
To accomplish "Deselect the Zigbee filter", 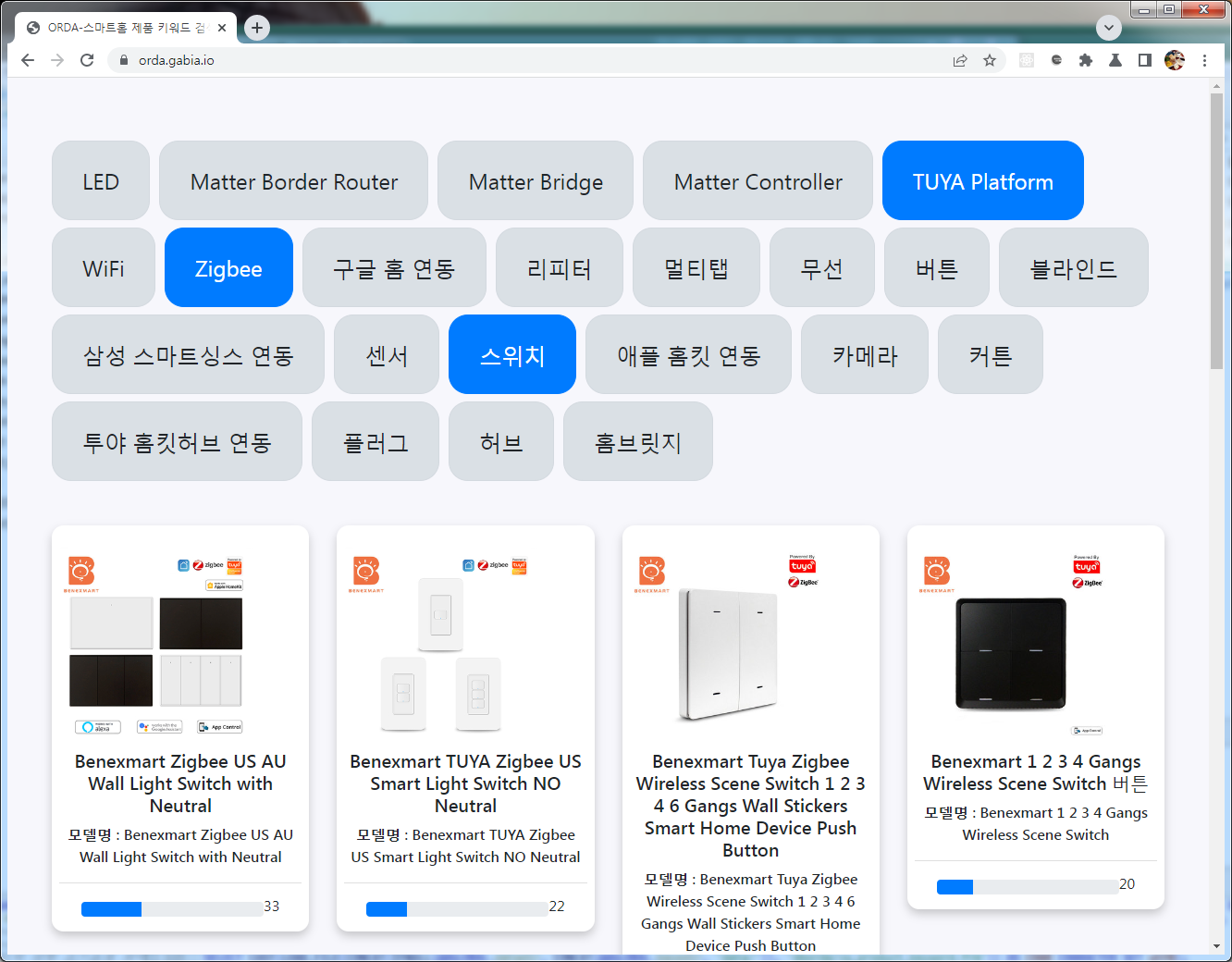I will [228, 267].
